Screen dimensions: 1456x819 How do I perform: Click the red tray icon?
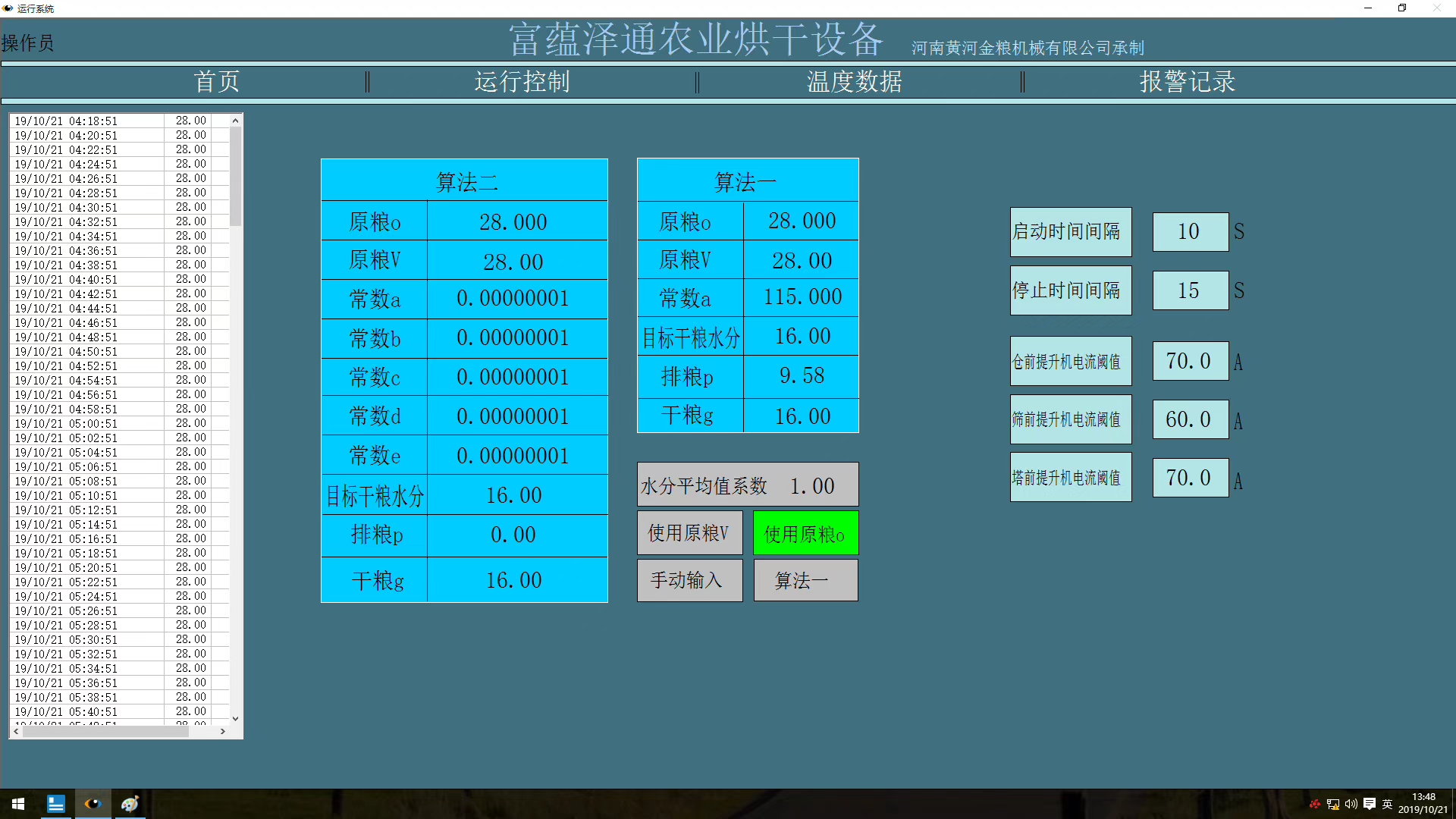[1314, 804]
